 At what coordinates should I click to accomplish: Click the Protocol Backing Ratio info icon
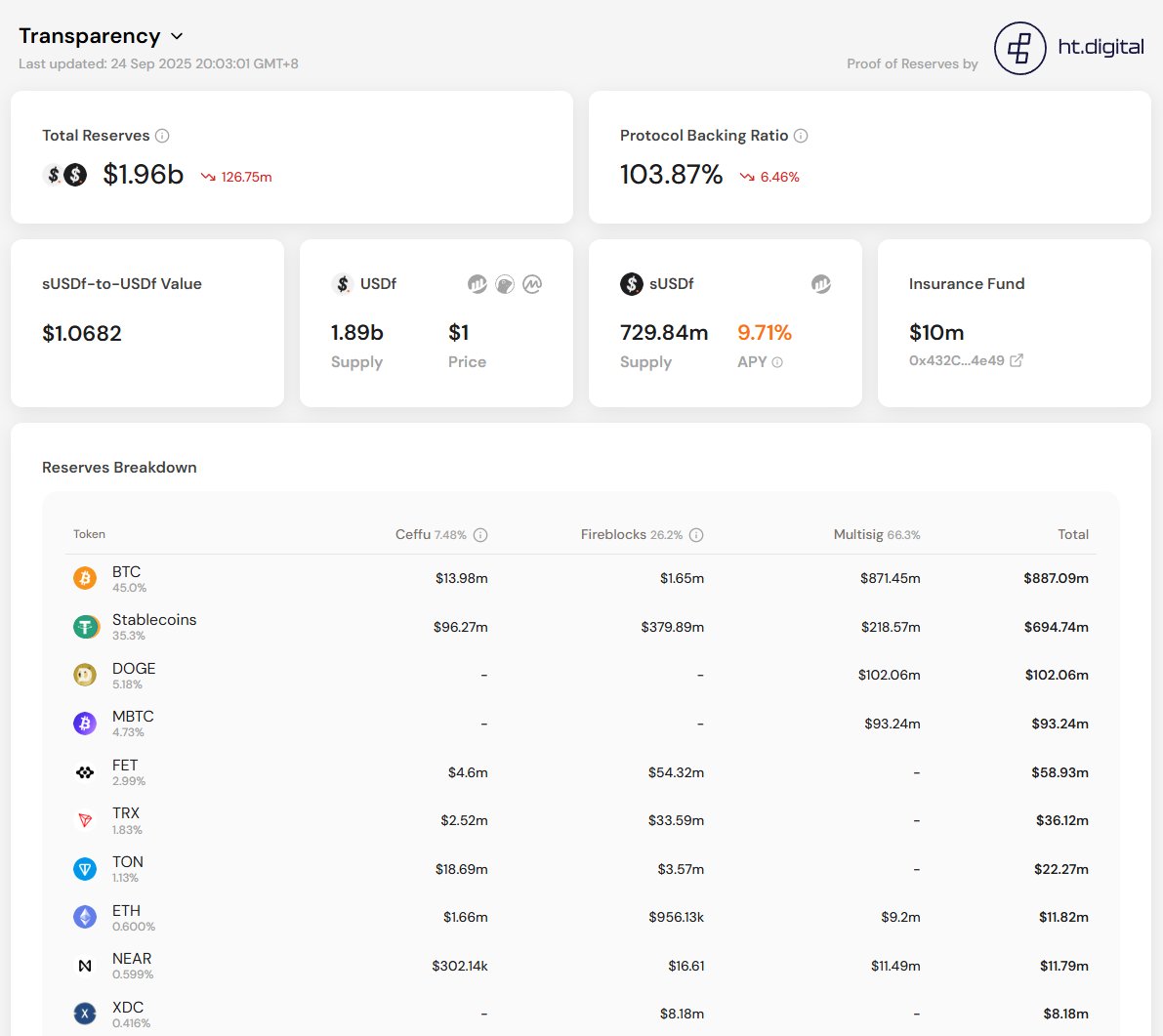click(801, 136)
